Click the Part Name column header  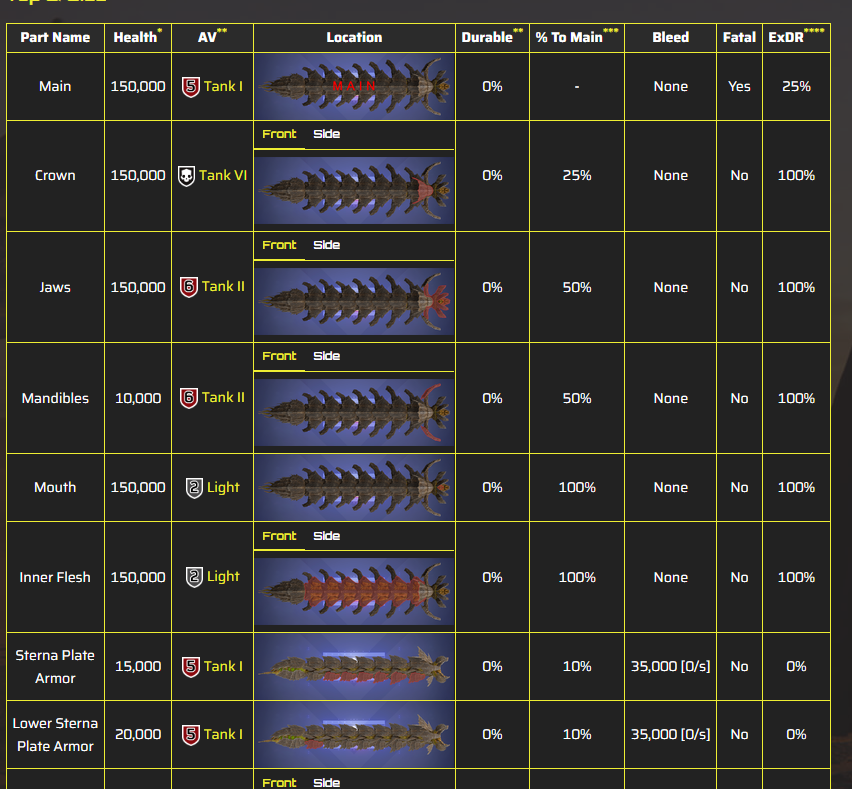pyautogui.click(x=55, y=37)
